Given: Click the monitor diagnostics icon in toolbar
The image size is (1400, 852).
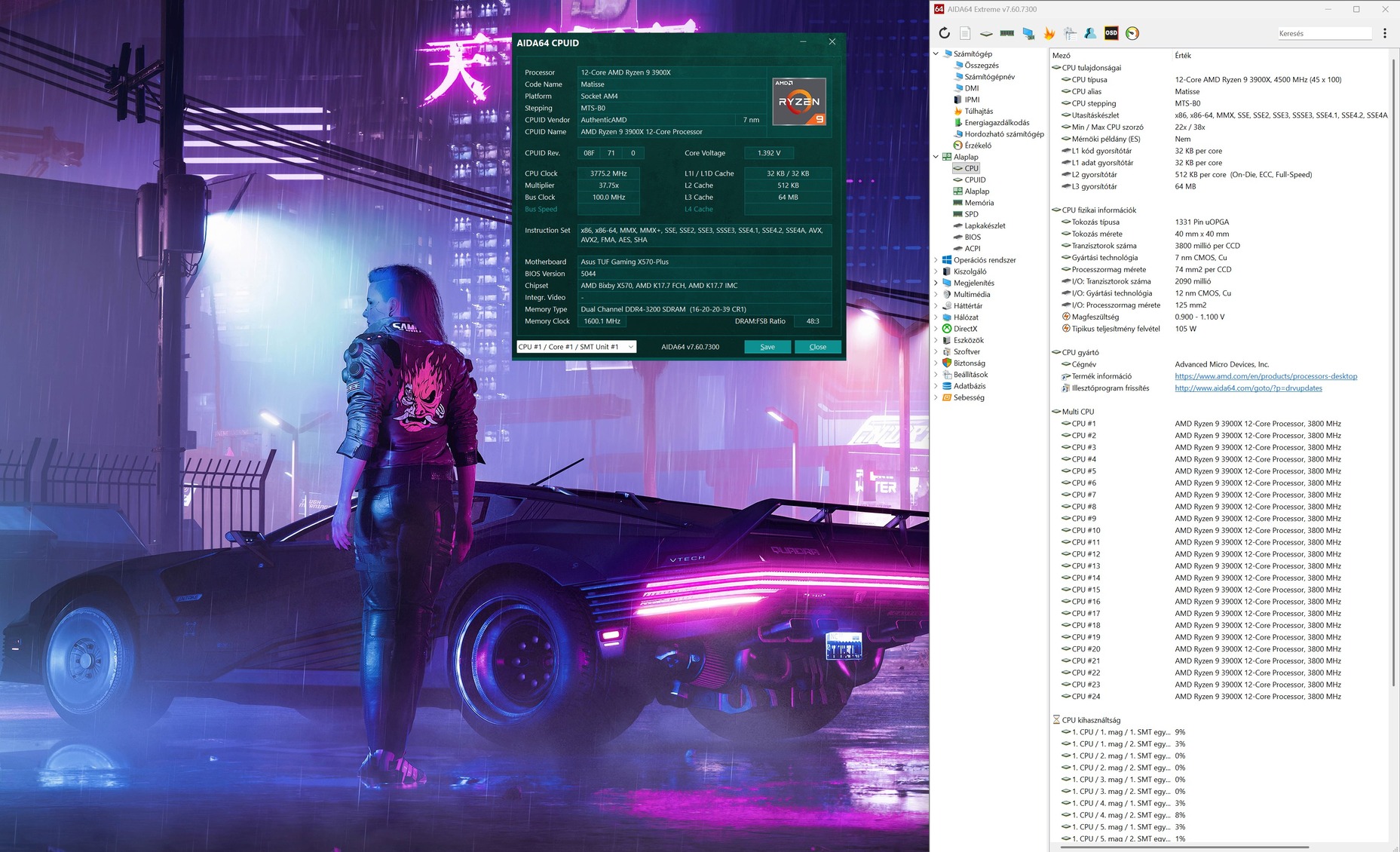Looking at the screenshot, I should tap(1028, 33).
